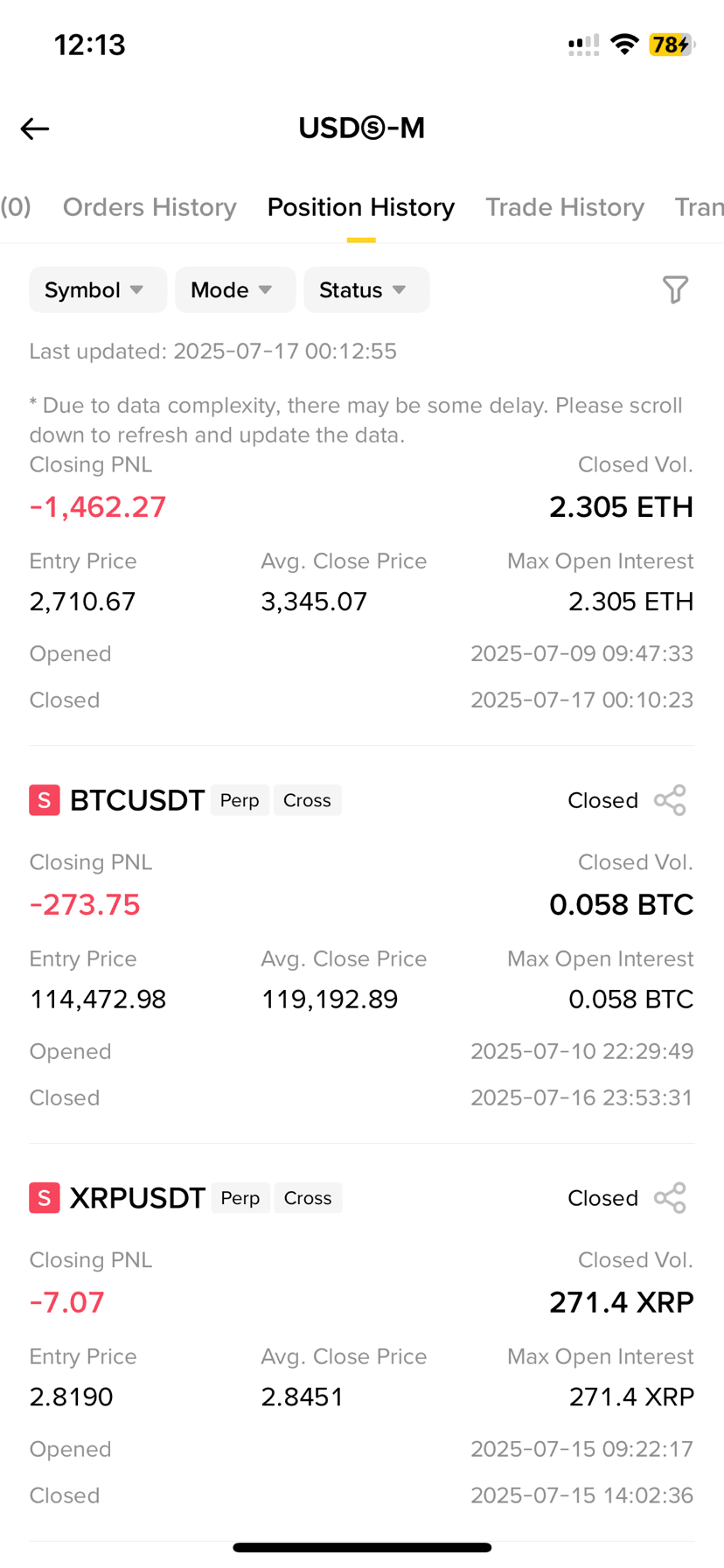This screenshot has height=1568, width=724.
Task: Open the partially visible Tran tab
Action: click(699, 207)
